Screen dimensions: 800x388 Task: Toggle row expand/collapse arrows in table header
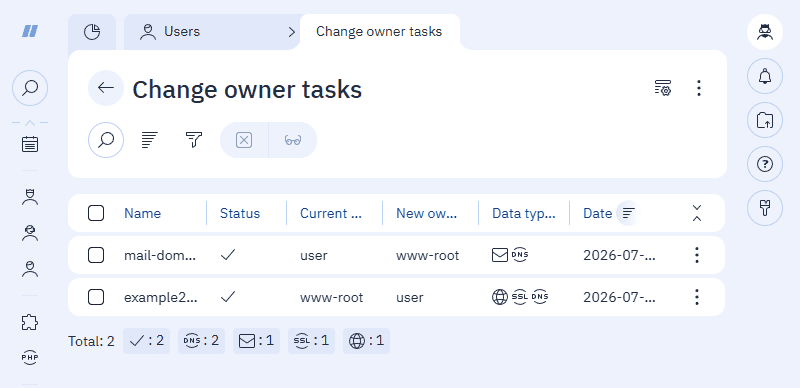(x=697, y=213)
